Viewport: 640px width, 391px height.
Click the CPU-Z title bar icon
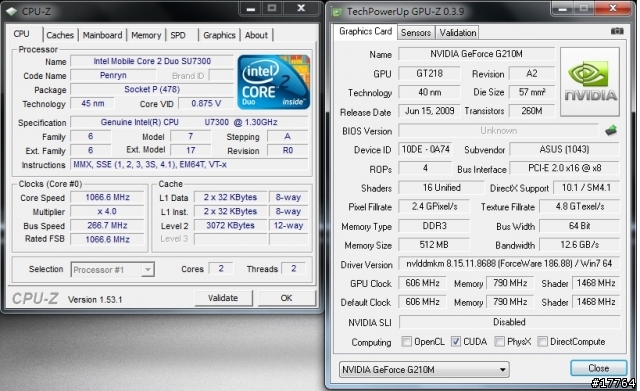click(x=12, y=11)
